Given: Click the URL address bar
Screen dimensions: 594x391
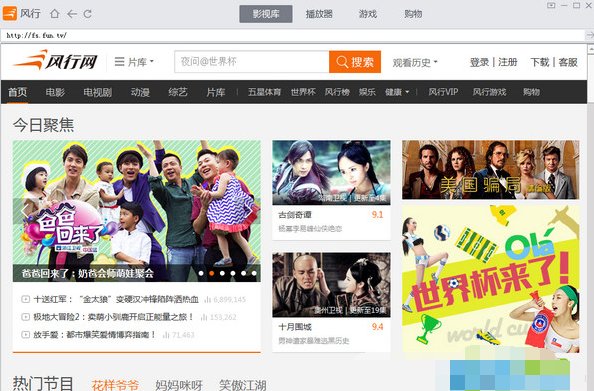Looking at the screenshot, I should 292,36.
